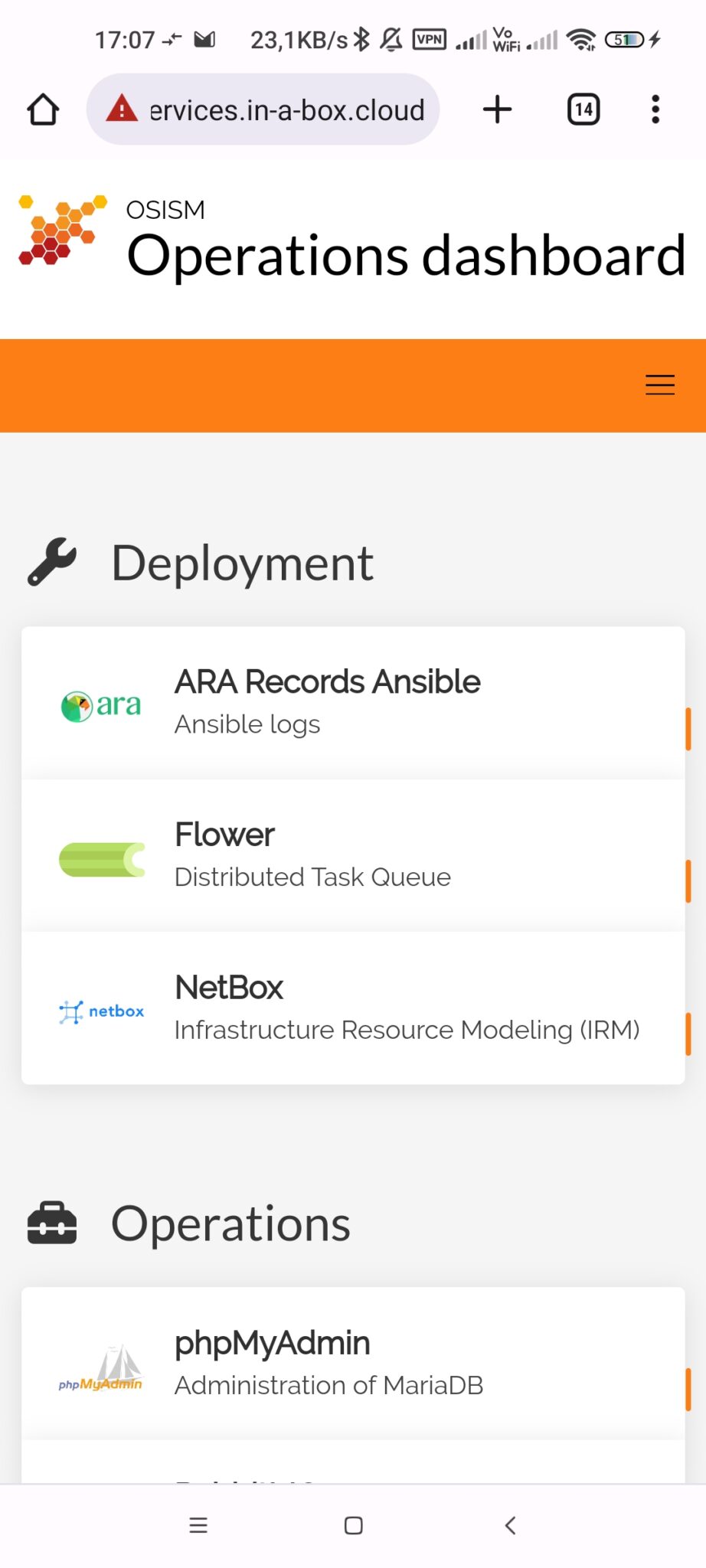Screen dimensions: 706x1568
Task: Expand the hamburger menu in orange bar
Action: pos(659,385)
